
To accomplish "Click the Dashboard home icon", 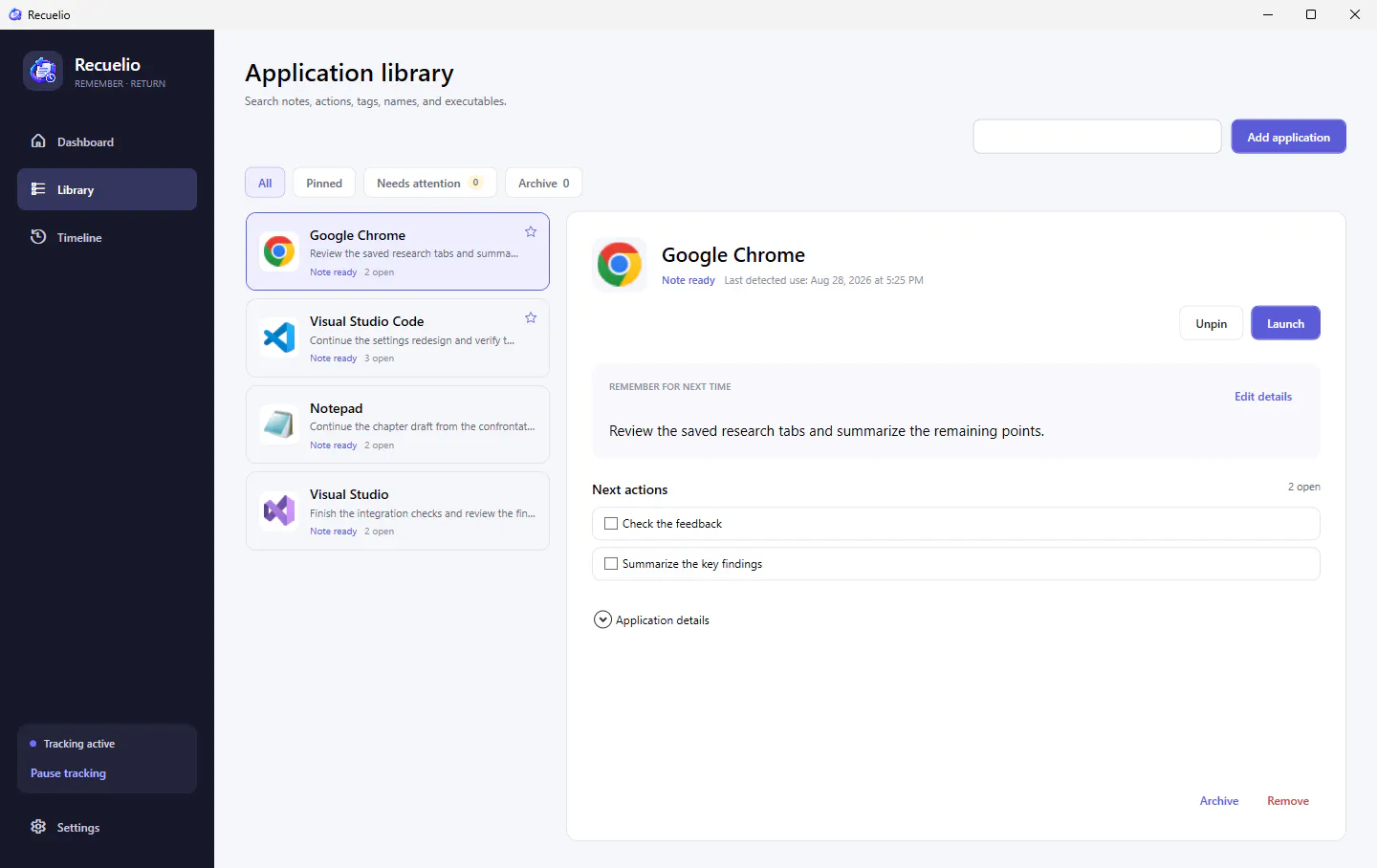I will [x=38, y=141].
